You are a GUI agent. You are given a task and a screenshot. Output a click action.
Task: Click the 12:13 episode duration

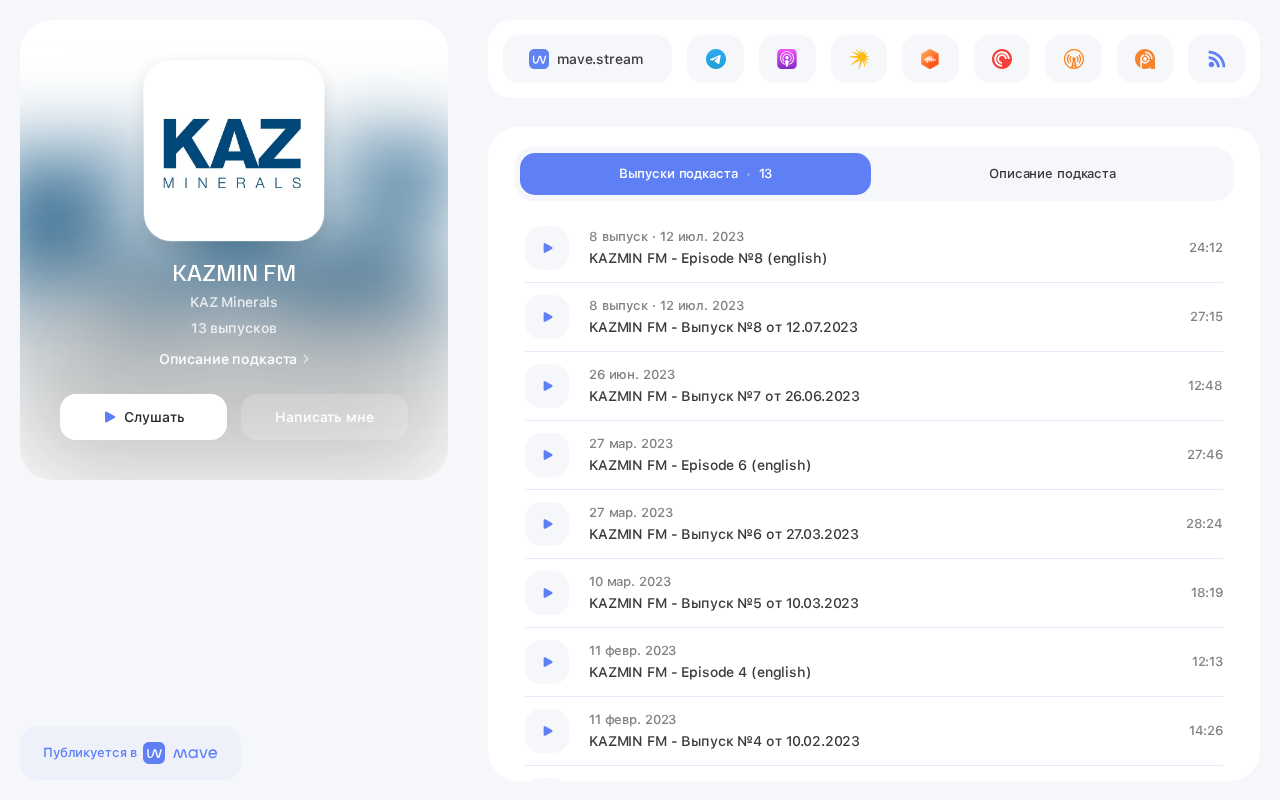click(x=1207, y=662)
